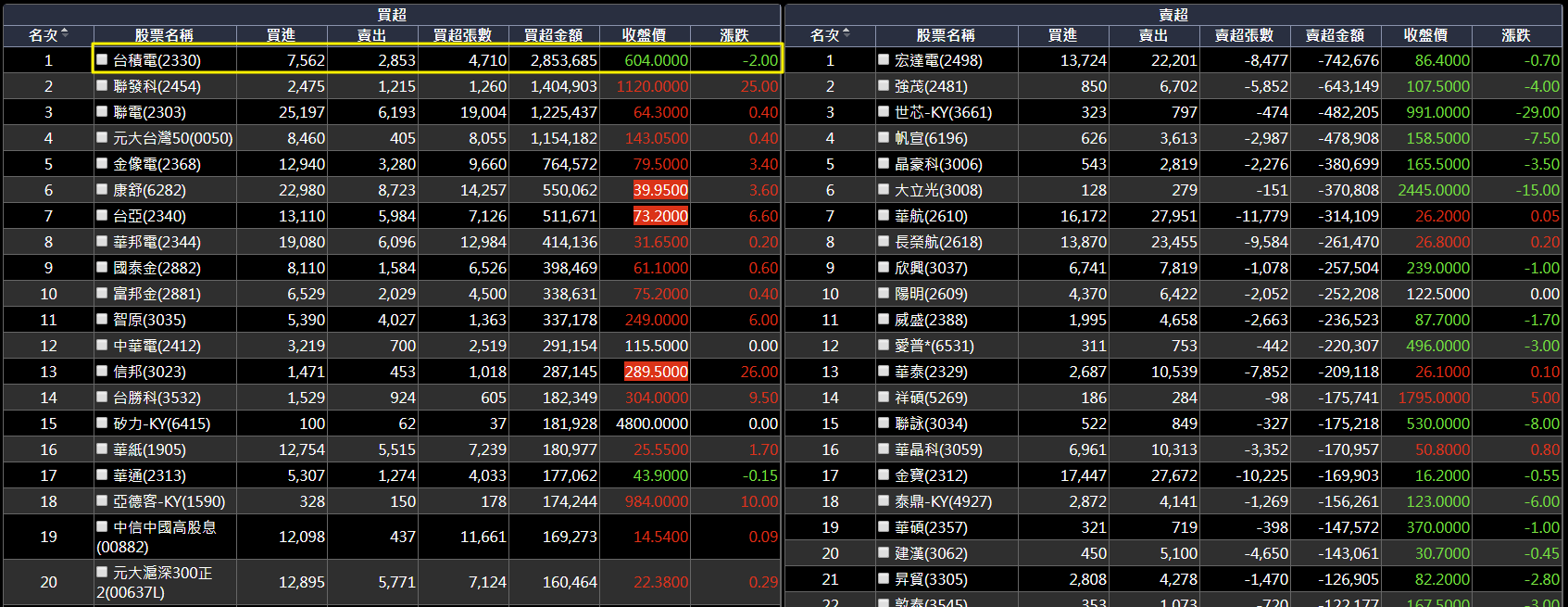Sort 買超 table by 買進 column header
This screenshot has width=1568, height=607.
(281, 35)
